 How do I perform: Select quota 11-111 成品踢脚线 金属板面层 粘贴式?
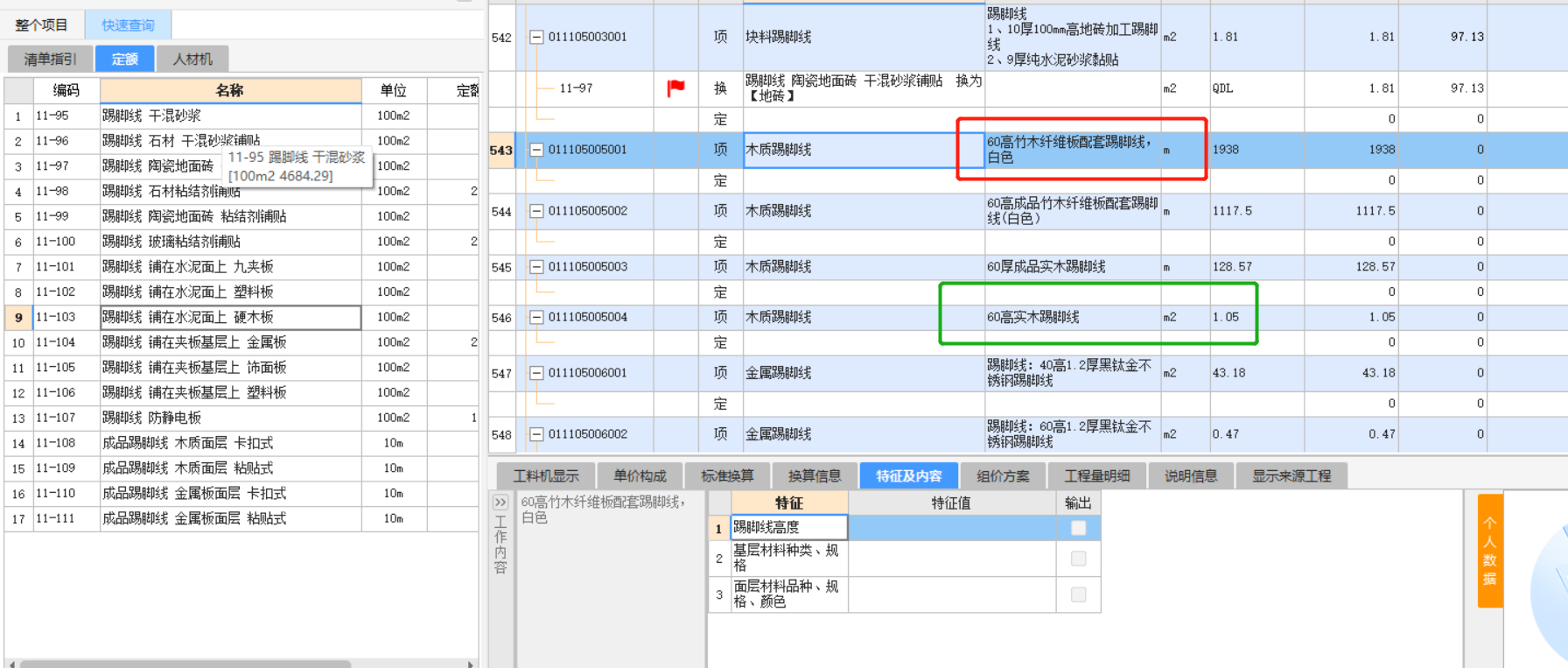point(231,519)
